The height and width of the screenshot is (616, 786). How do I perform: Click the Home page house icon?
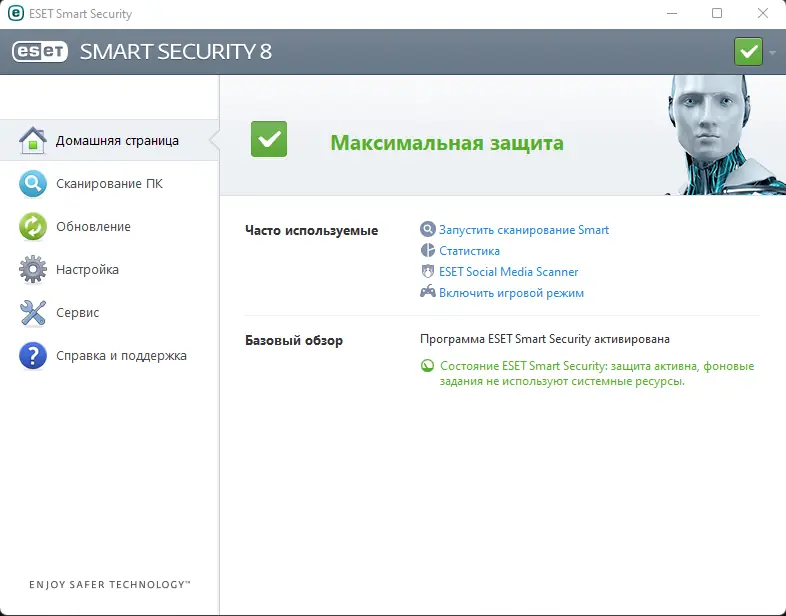pos(33,141)
